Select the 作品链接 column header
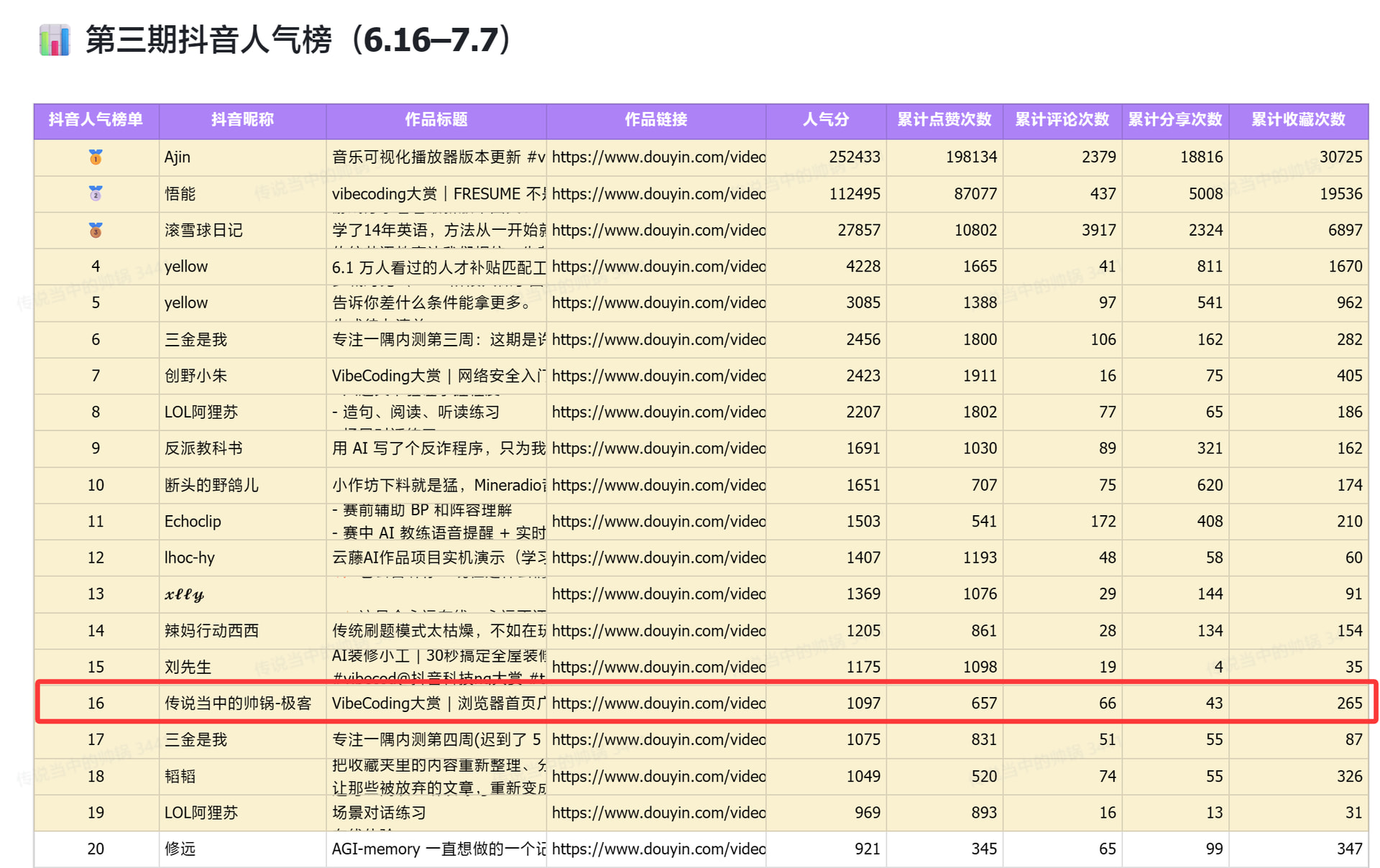Screen dimensions: 1380x868 tap(655, 120)
